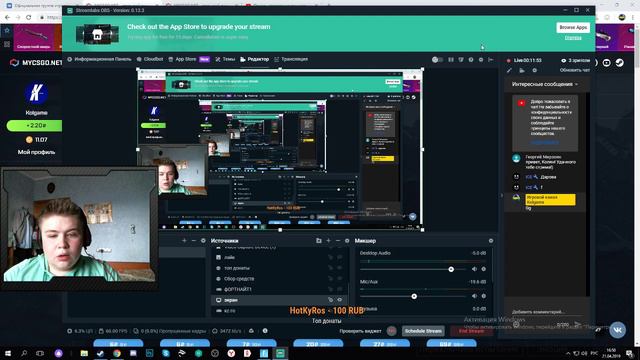640x360 pixels.
Task: Open Windows taskbar search
Action: (24, 353)
